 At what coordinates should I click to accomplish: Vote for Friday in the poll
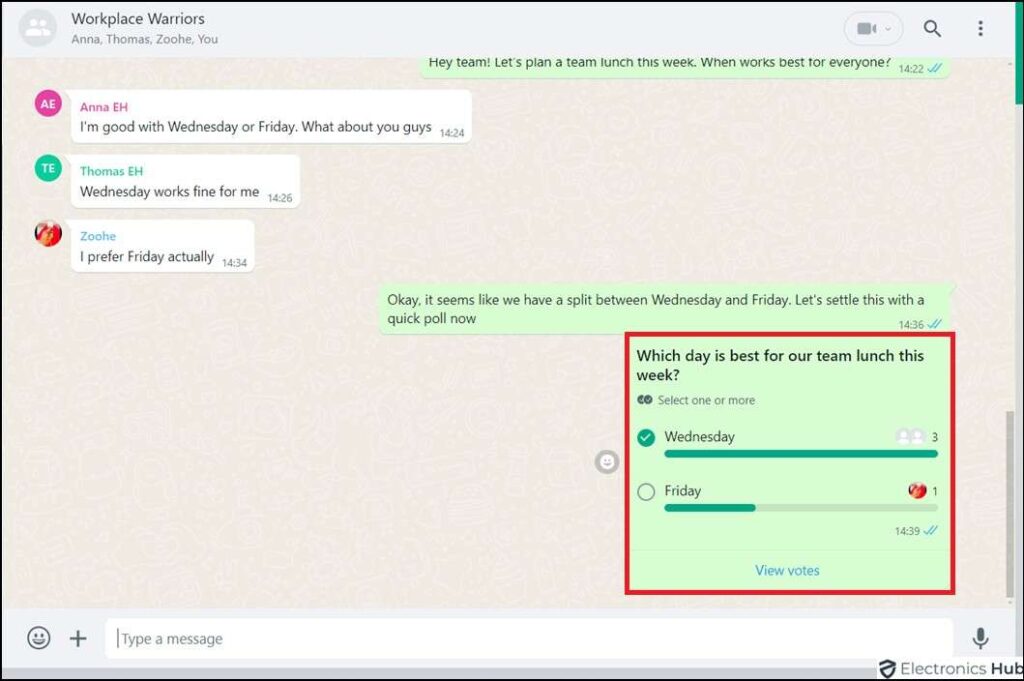[646, 491]
